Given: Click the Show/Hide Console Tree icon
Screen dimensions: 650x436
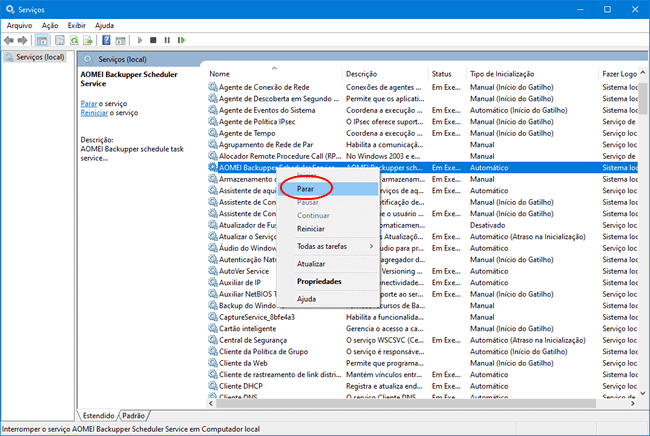Looking at the screenshot, I should pyautogui.click(x=42, y=40).
